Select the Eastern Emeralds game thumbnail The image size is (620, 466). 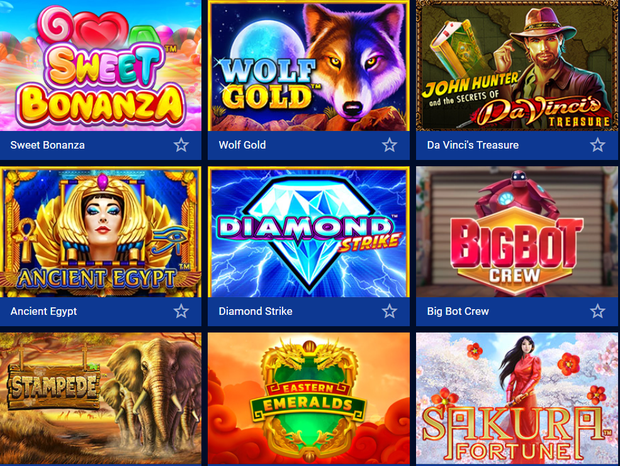tap(309, 398)
